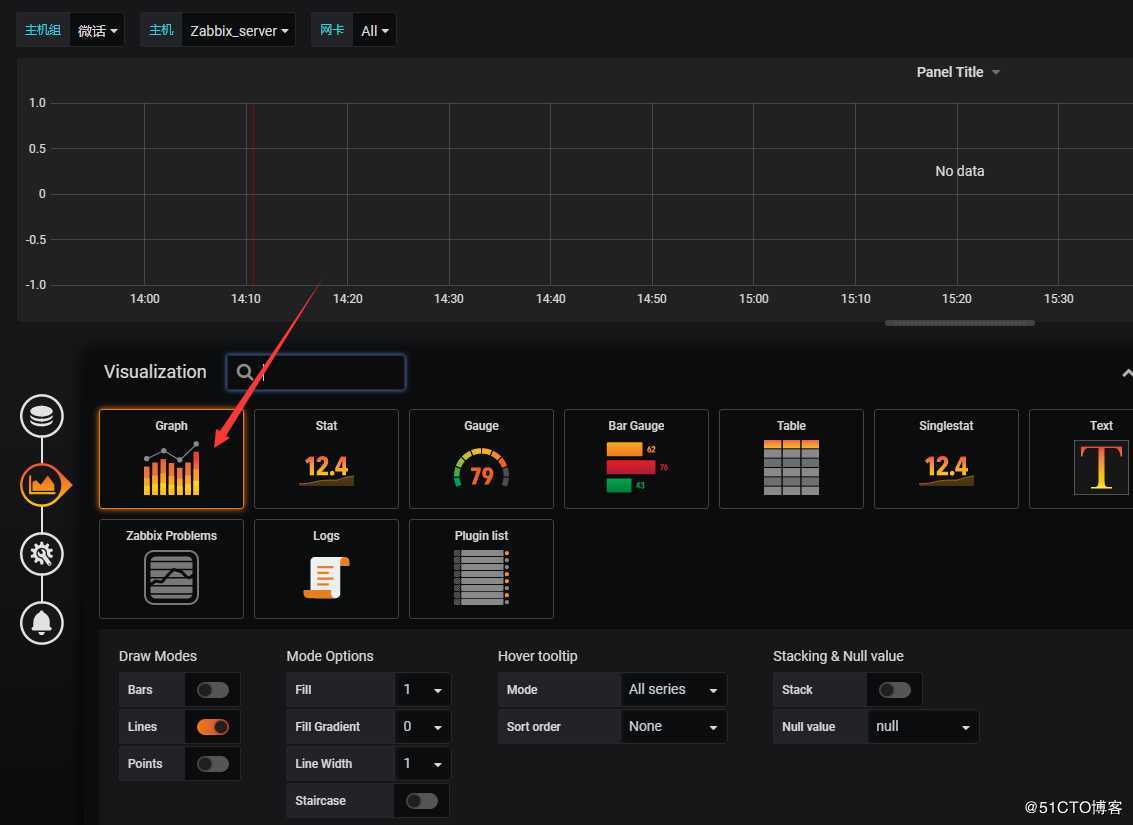
Task: Click the 15:30 time axis label
Action: click(x=1059, y=298)
